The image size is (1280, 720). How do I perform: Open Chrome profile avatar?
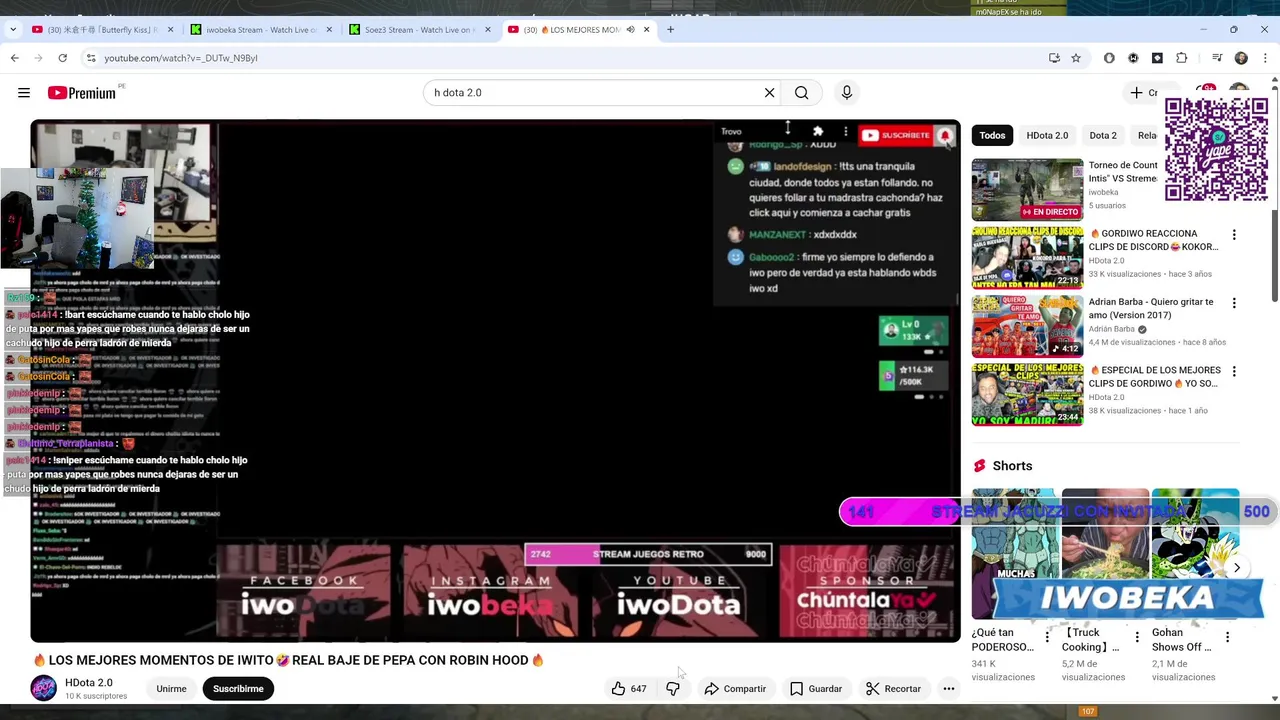pos(1241,58)
